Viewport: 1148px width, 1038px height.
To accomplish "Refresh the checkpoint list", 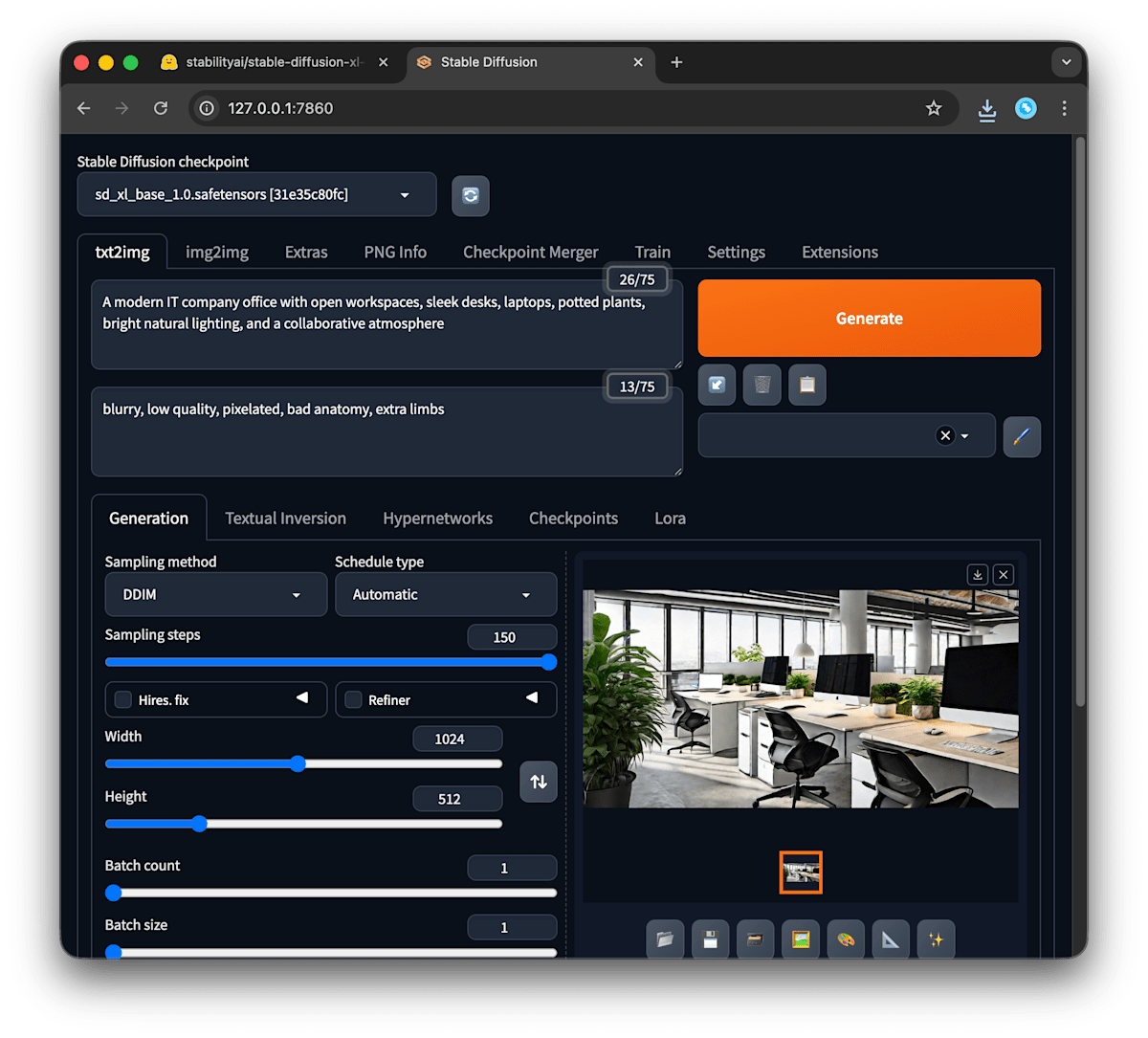I will 471,195.
